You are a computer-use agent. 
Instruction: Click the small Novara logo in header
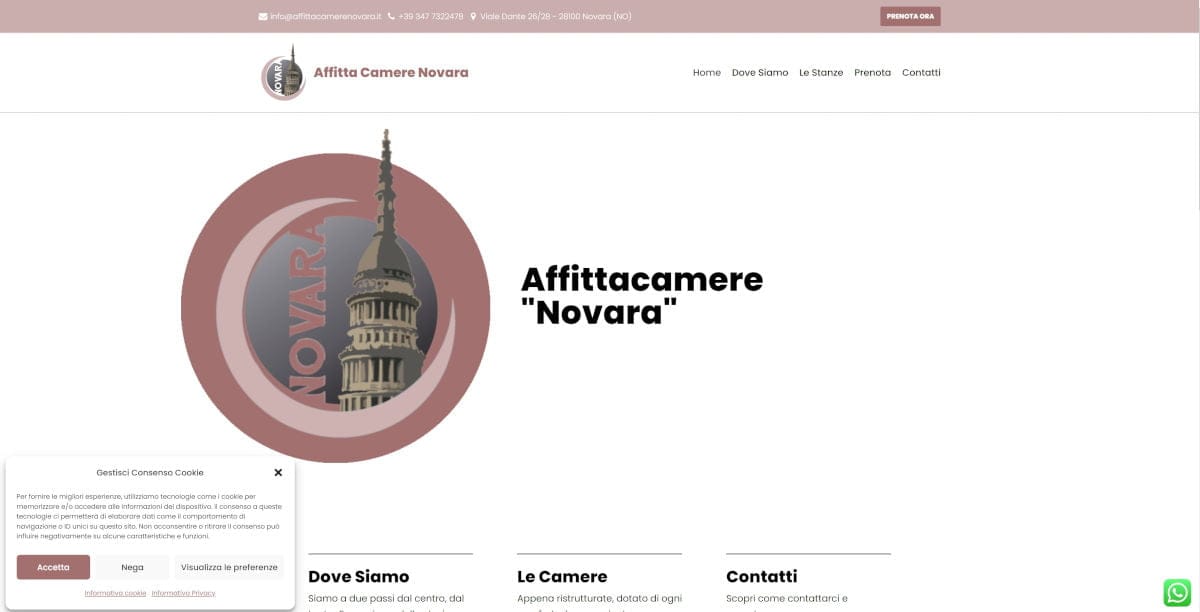pos(284,73)
